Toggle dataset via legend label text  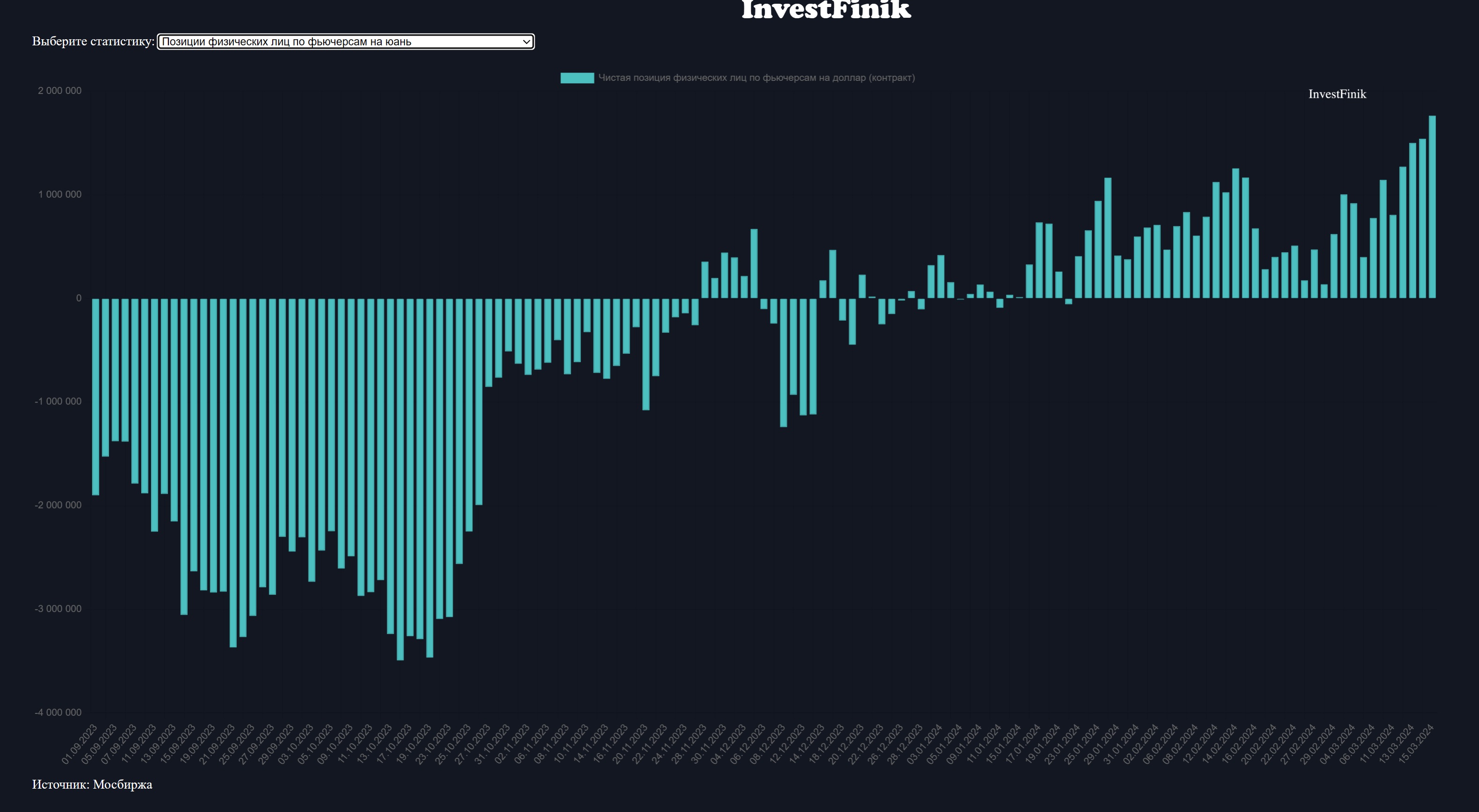click(x=756, y=78)
